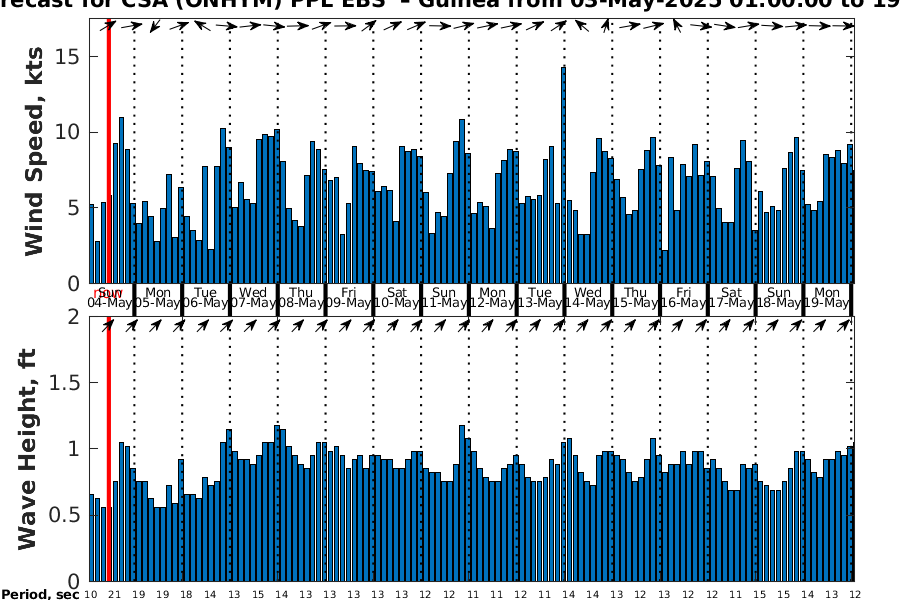The width and height of the screenshot is (900, 600).
Task: Select the 'Period, sec' row label
Action: [x=40, y=594]
